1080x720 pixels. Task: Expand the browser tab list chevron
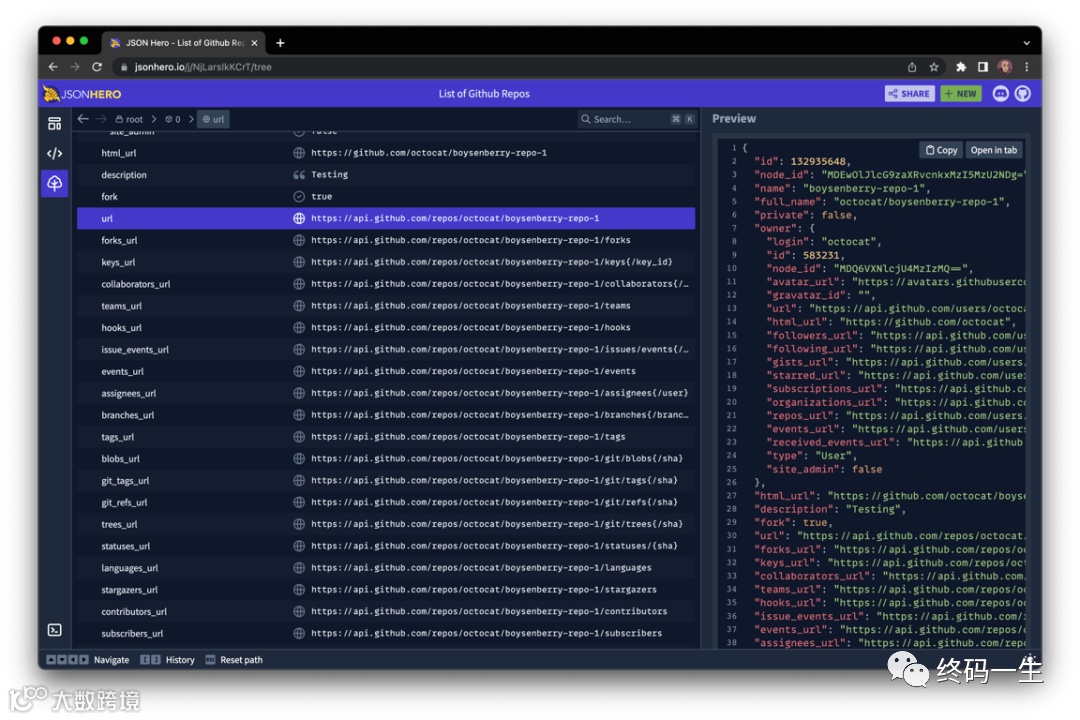click(1026, 43)
